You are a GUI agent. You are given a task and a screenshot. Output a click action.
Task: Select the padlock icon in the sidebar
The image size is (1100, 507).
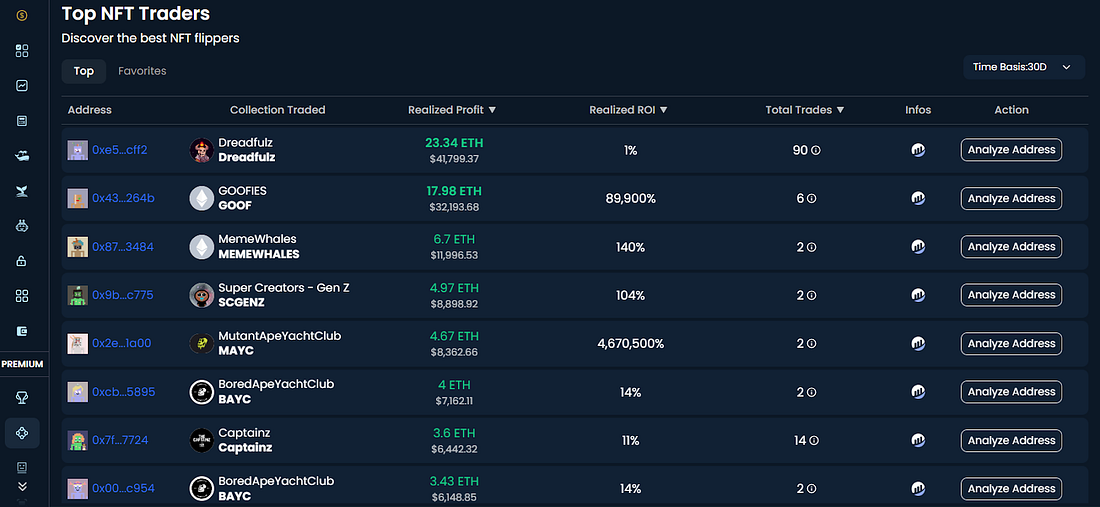coord(22,261)
